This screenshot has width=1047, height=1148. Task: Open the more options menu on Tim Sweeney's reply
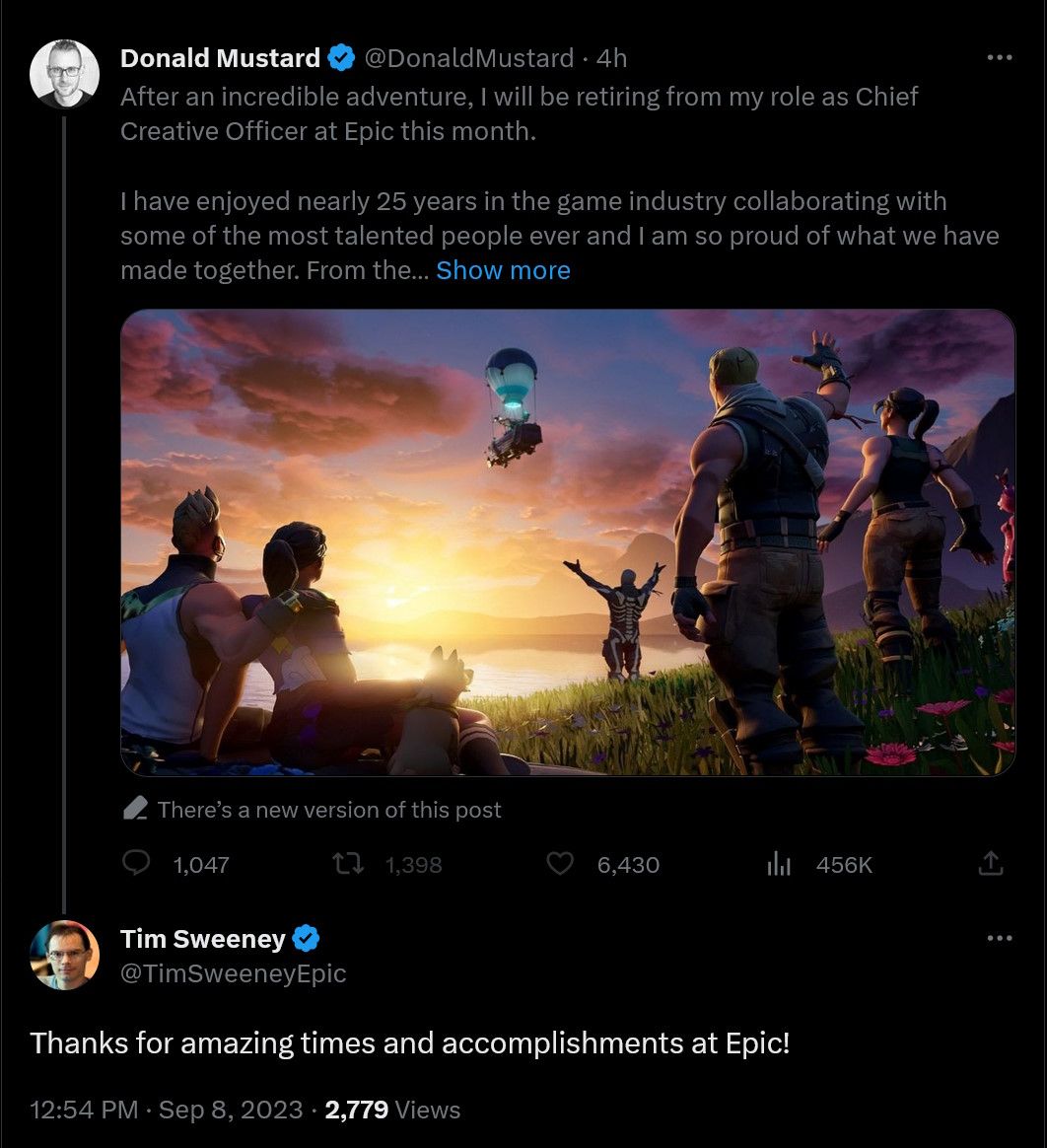pos(1000,938)
